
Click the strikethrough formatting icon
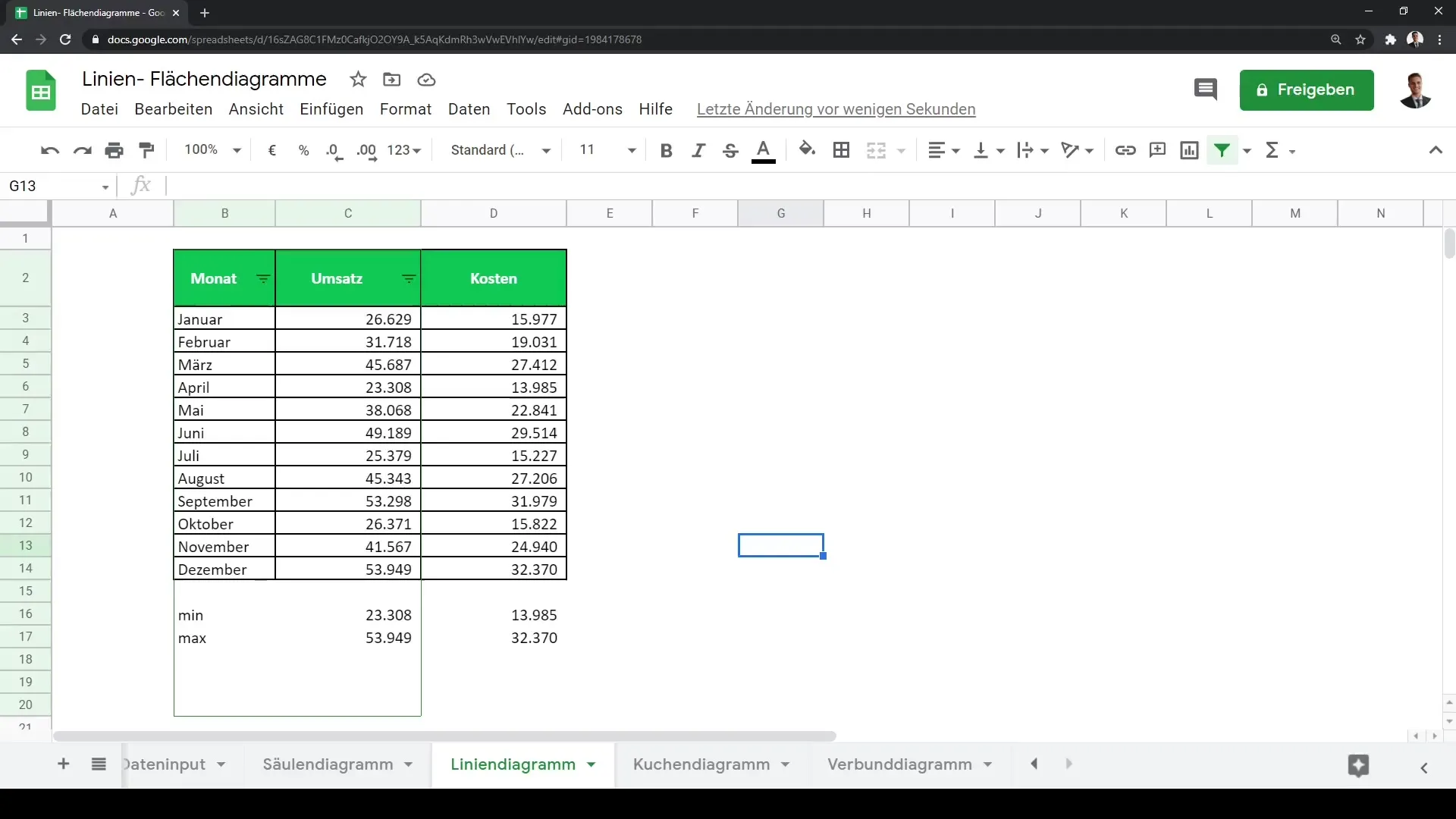(731, 150)
